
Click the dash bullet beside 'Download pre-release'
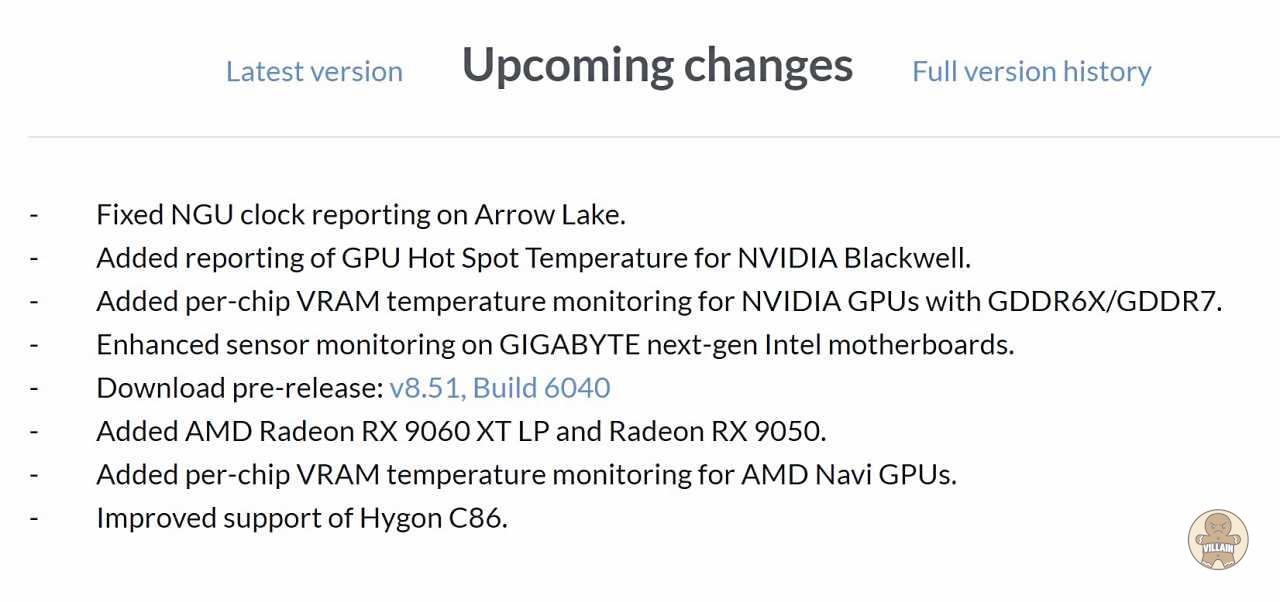pos(35,388)
